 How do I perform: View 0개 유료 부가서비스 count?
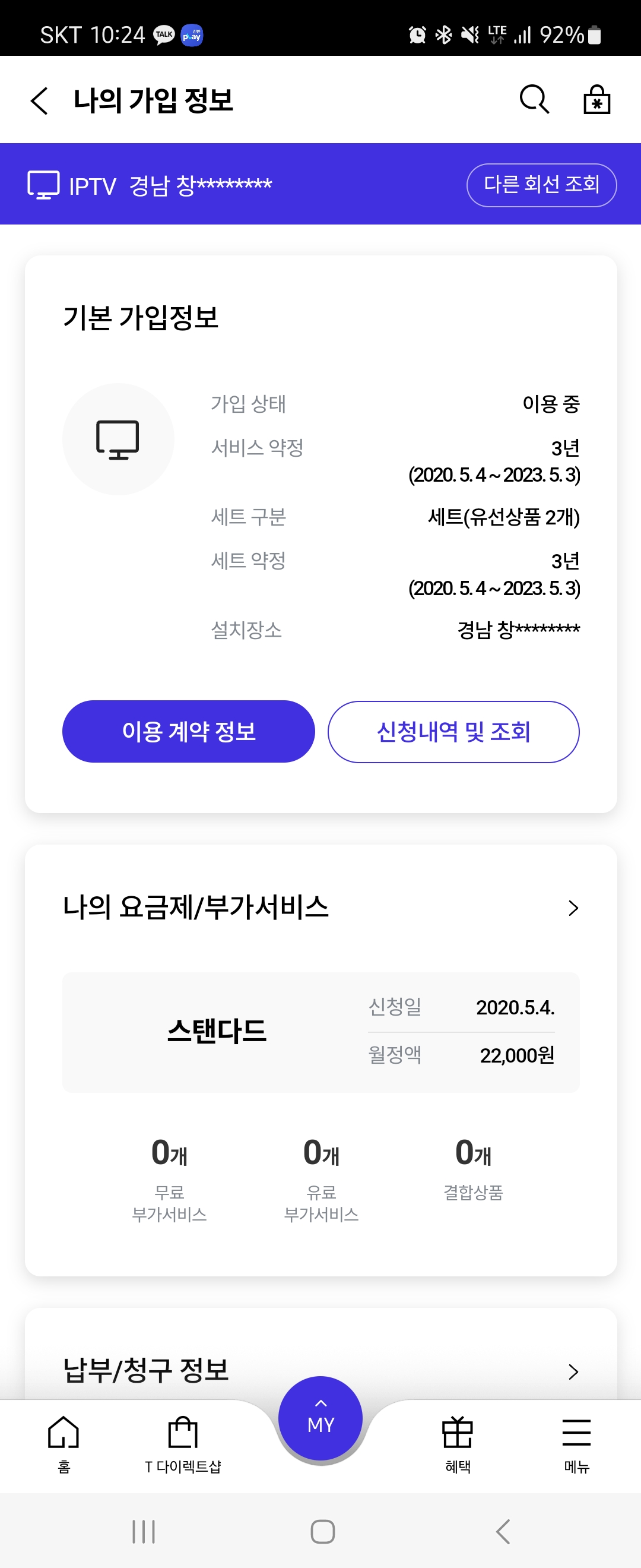pyautogui.click(x=321, y=1180)
